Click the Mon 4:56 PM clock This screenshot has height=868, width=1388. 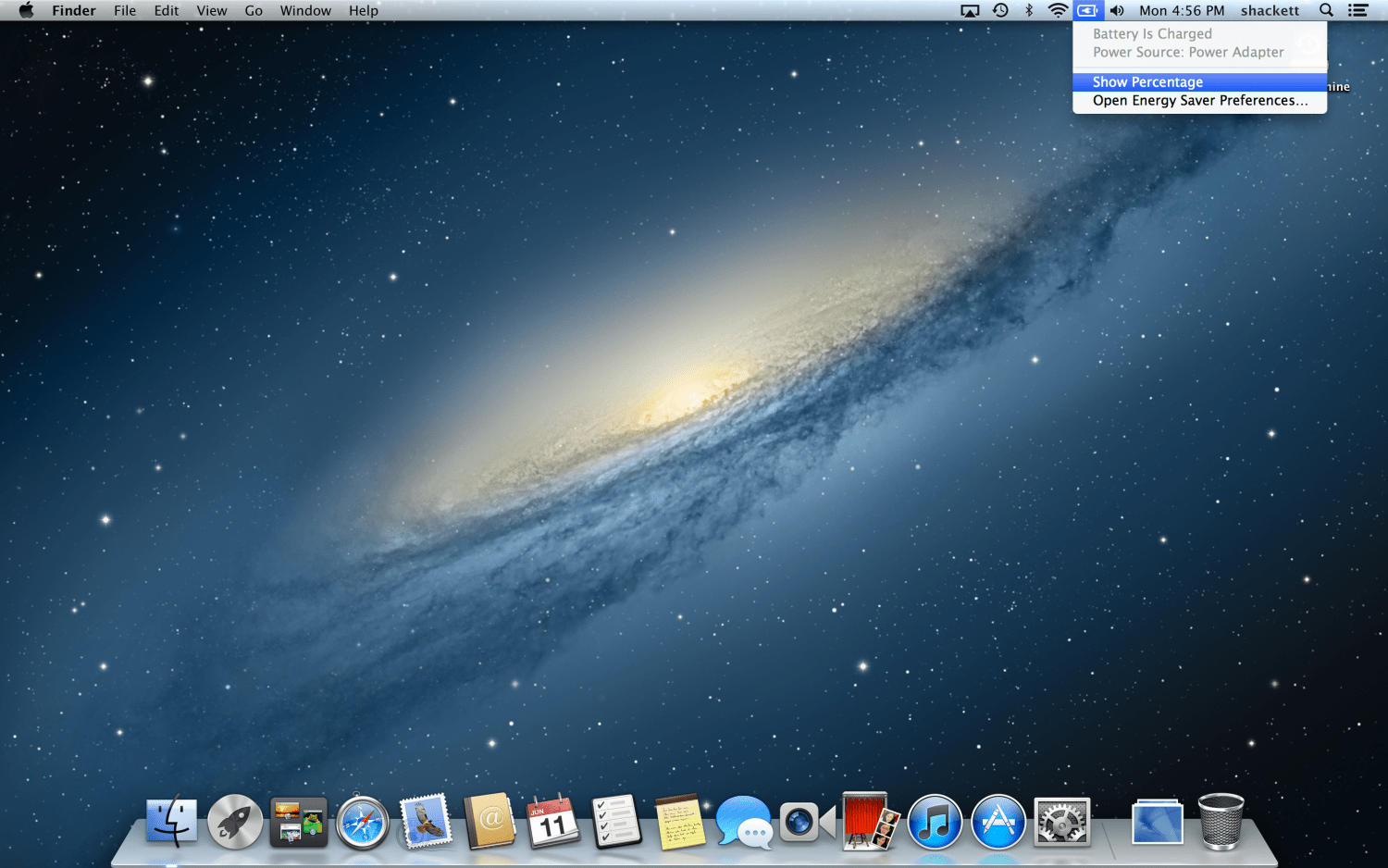point(1182,10)
